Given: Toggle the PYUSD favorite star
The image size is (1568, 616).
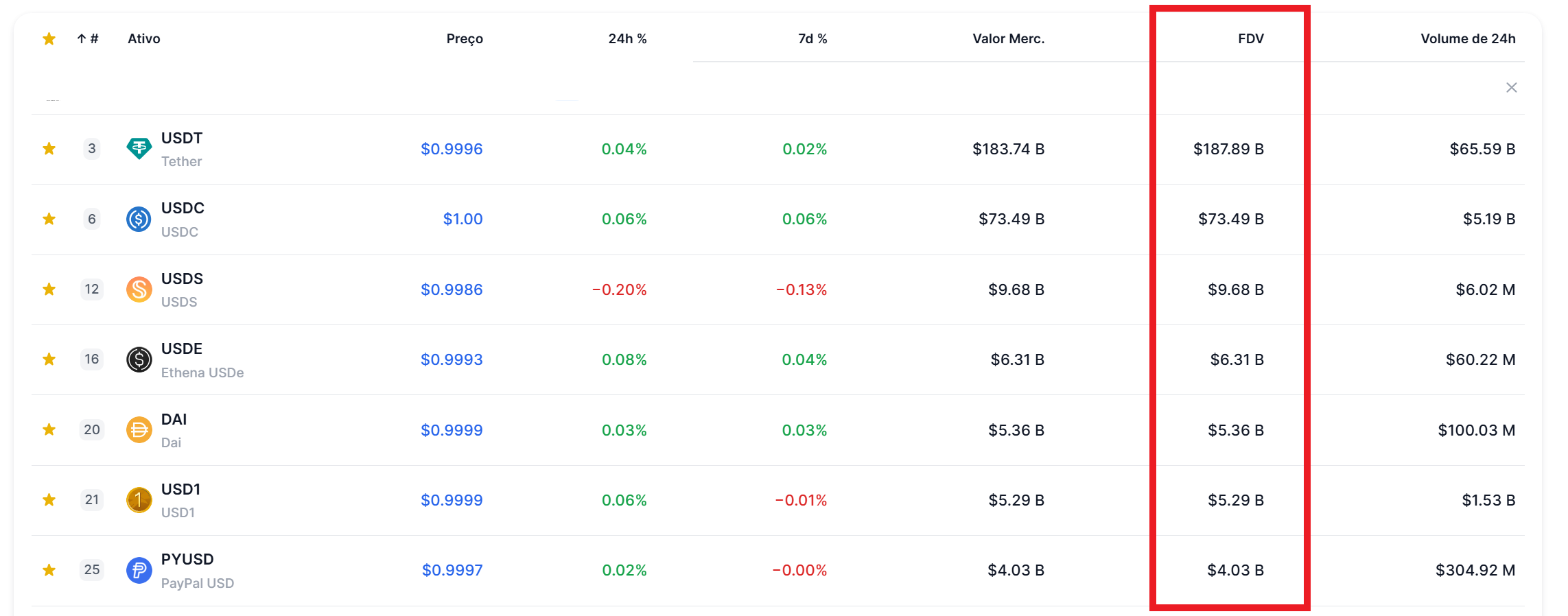Looking at the screenshot, I should click(x=49, y=570).
